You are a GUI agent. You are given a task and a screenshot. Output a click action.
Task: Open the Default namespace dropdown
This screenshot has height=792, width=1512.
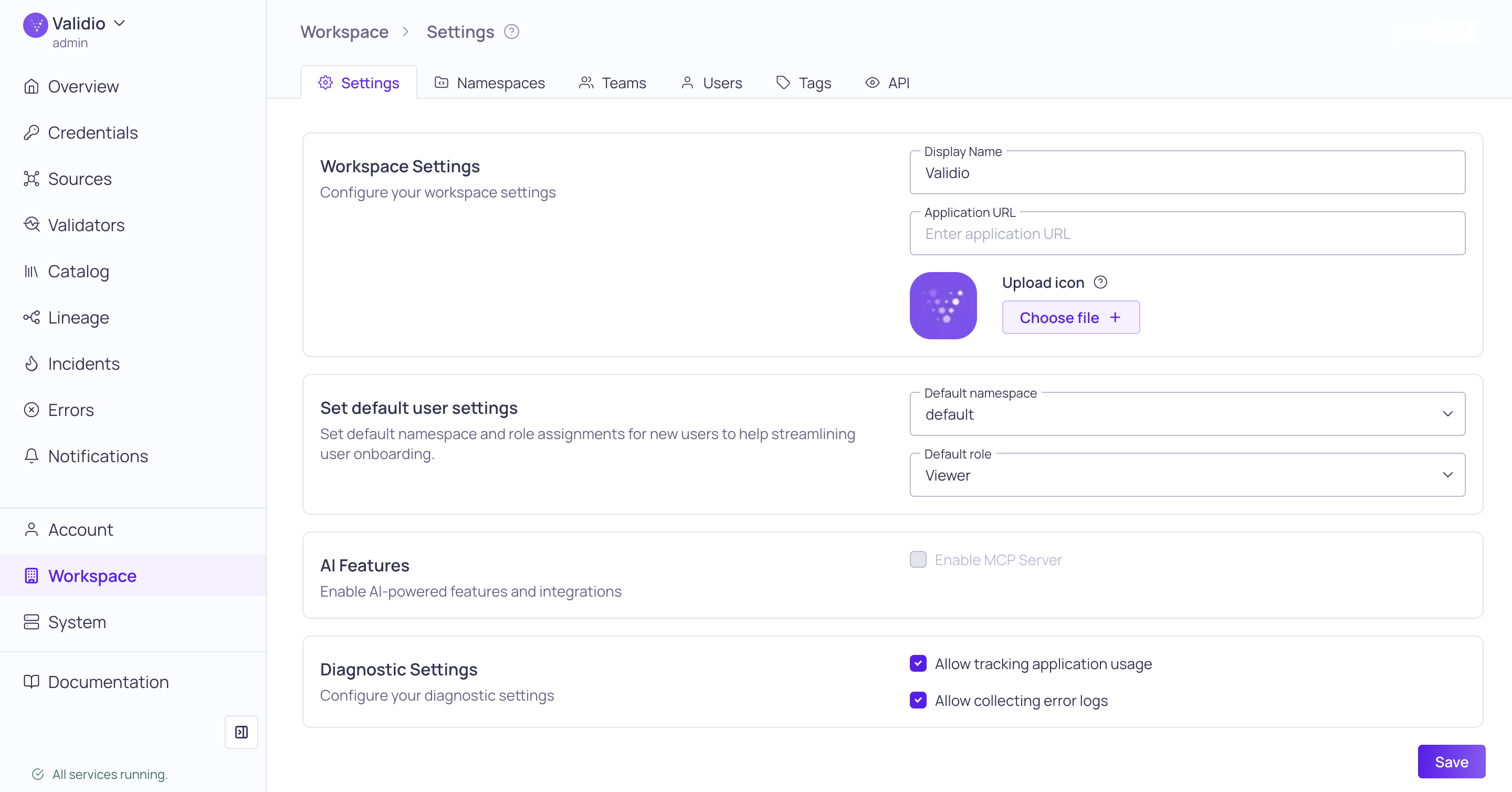click(x=1187, y=414)
